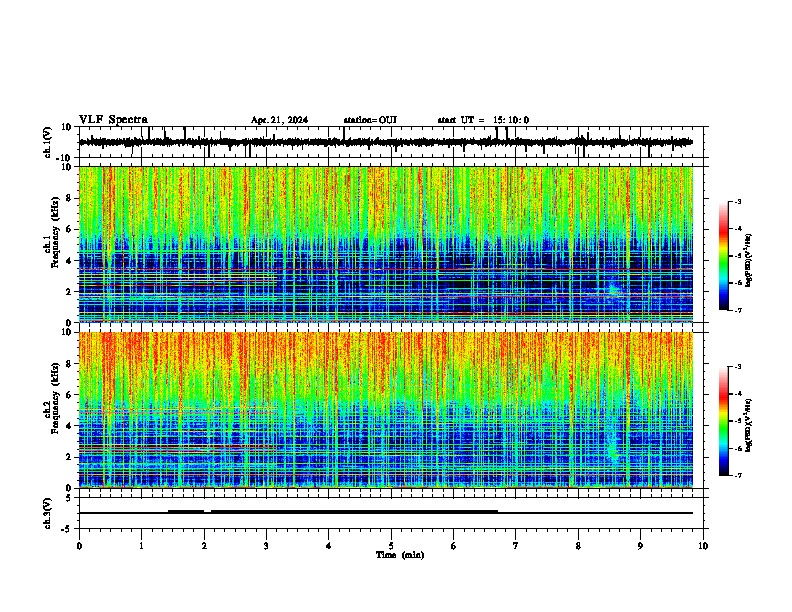Viewport: 792px width, 612px height.
Task: Click the ch.1 color bar label "-3"
Action: [738, 202]
